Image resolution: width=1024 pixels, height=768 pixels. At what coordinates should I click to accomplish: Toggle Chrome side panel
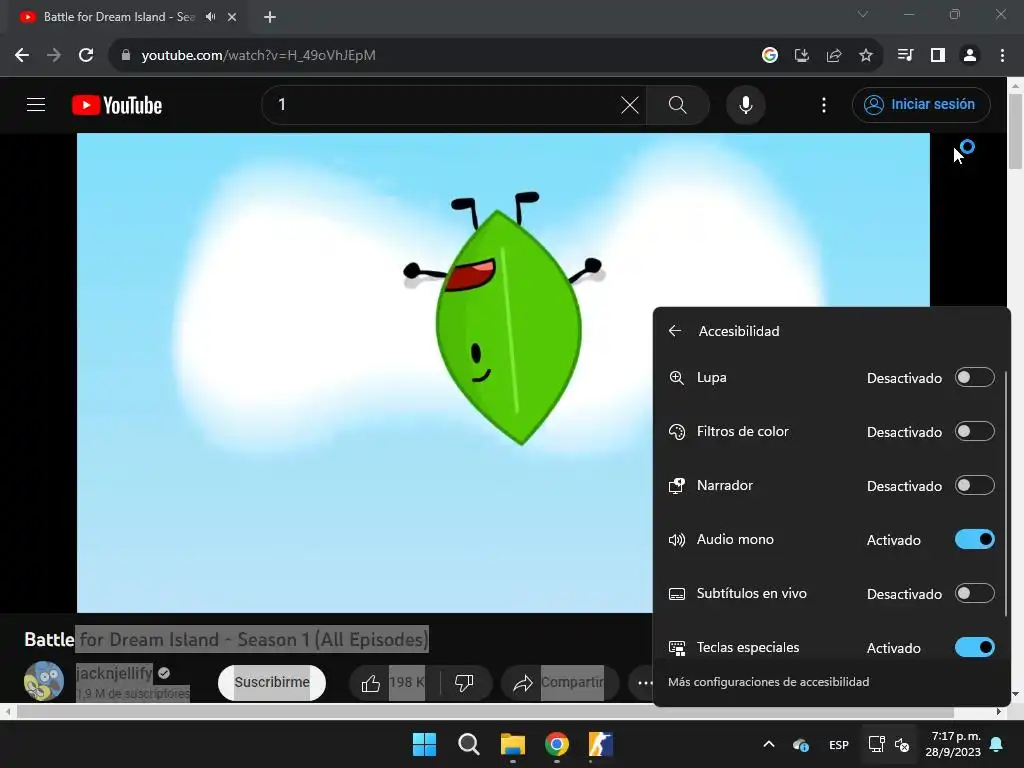click(x=938, y=56)
